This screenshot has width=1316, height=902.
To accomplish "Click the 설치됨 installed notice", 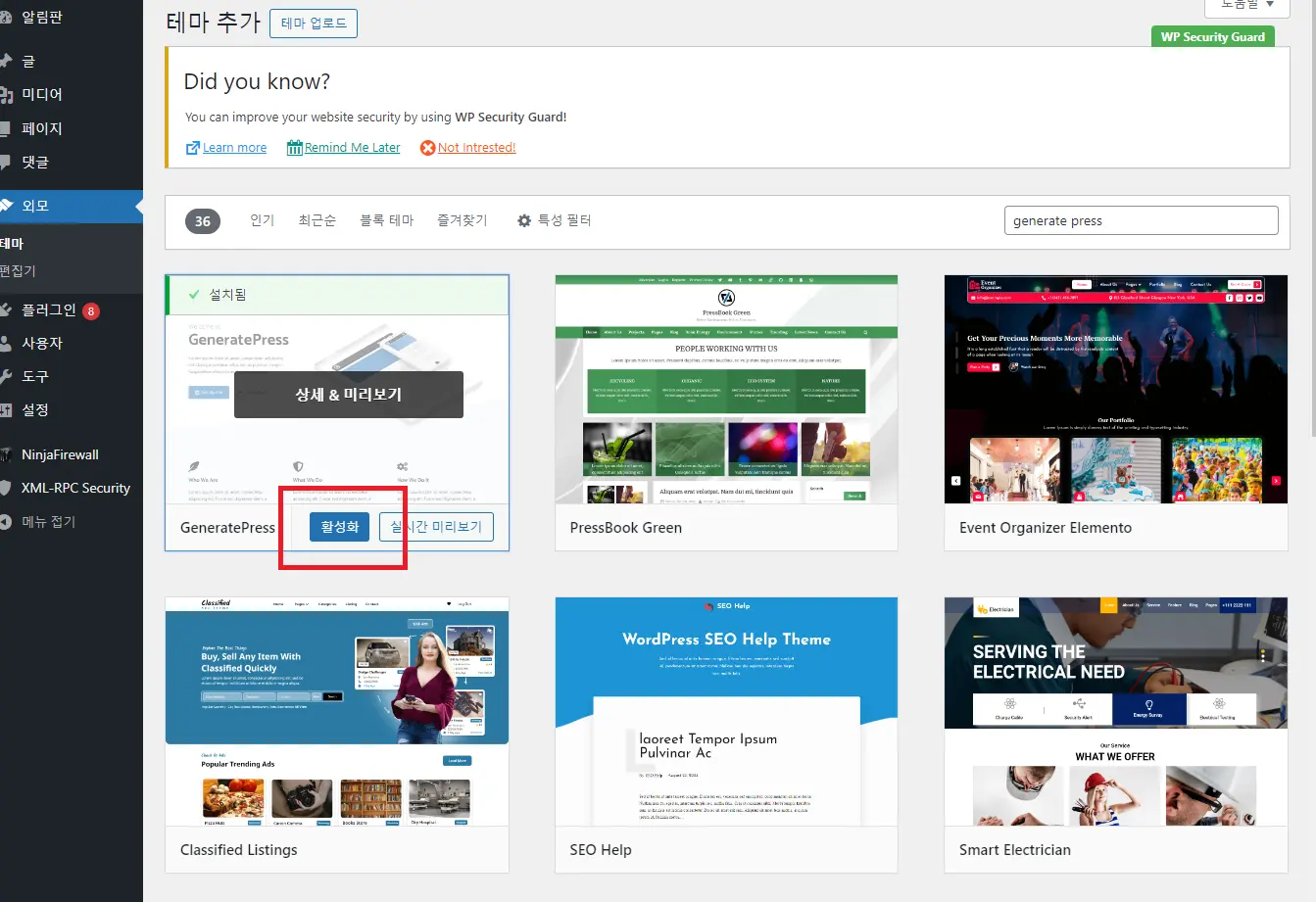I will pos(337,295).
